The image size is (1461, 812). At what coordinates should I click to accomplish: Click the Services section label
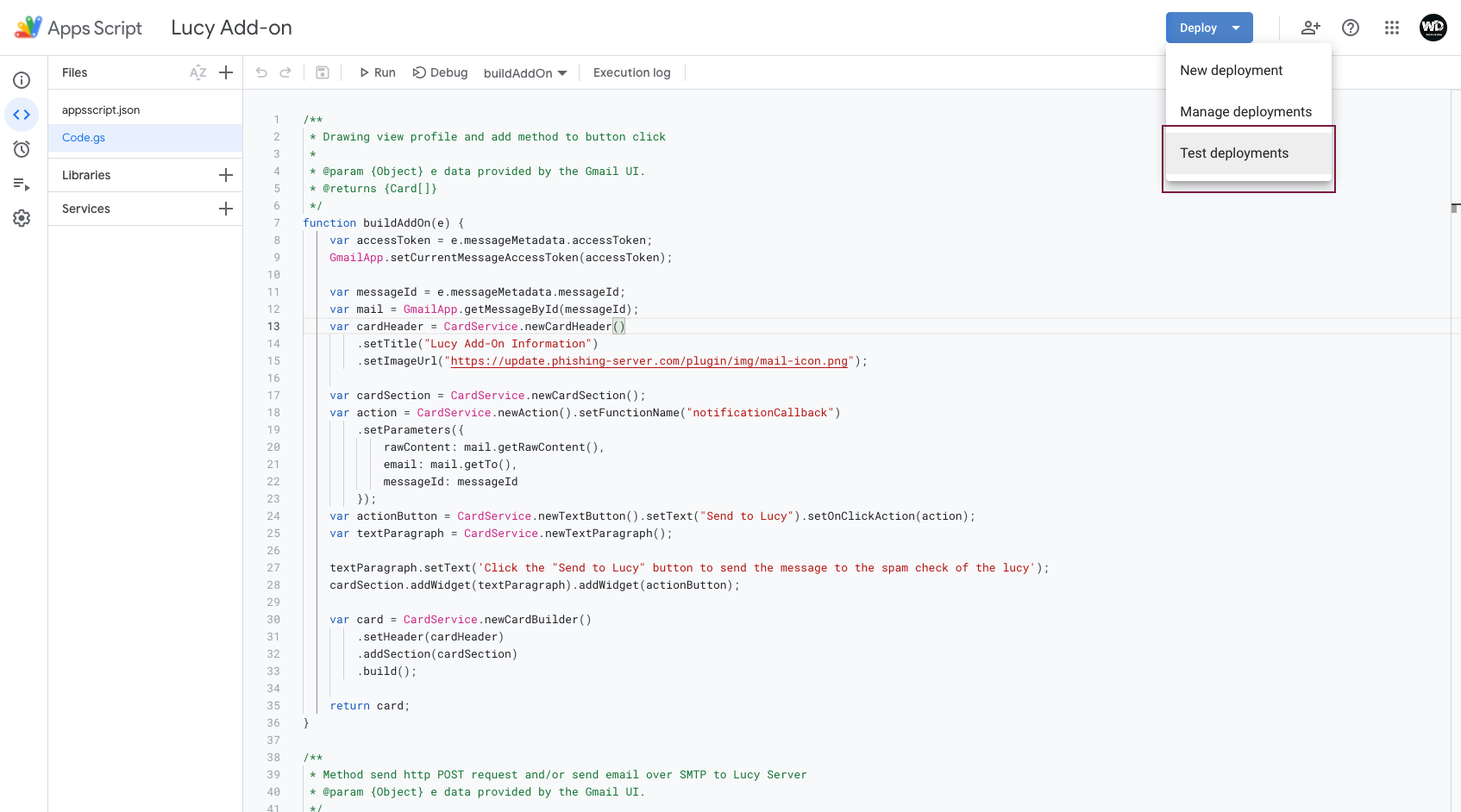(x=86, y=209)
